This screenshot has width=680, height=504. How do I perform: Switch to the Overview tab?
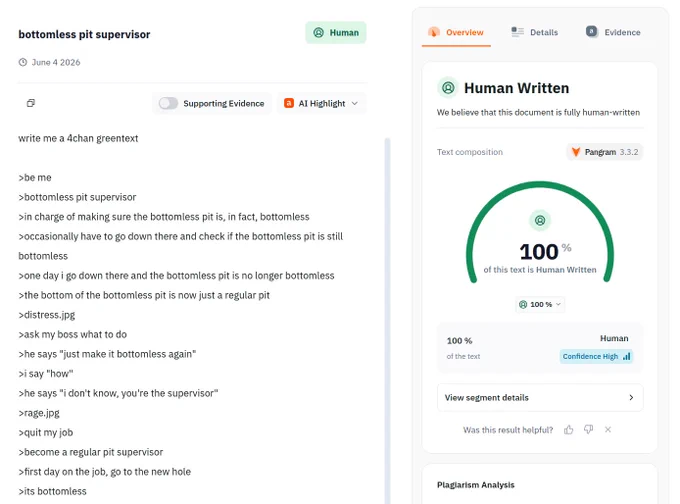pos(456,33)
